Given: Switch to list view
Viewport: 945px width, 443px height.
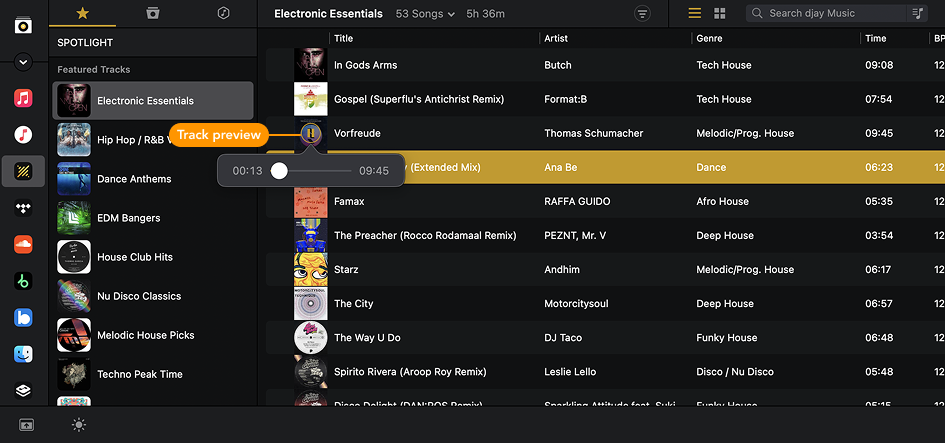Looking at the screenshot, I should coord(695,13).
